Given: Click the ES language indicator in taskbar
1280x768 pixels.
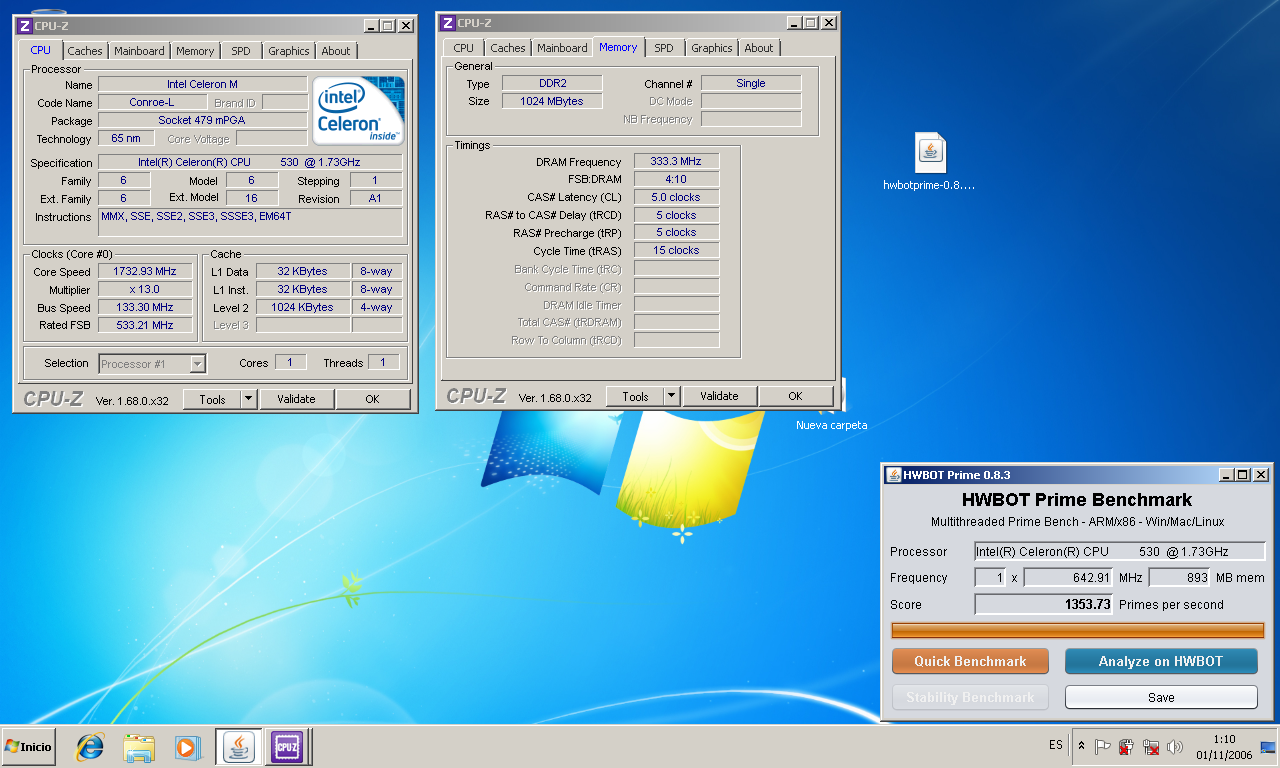Looking at the screenshot, I should 1056,745.
